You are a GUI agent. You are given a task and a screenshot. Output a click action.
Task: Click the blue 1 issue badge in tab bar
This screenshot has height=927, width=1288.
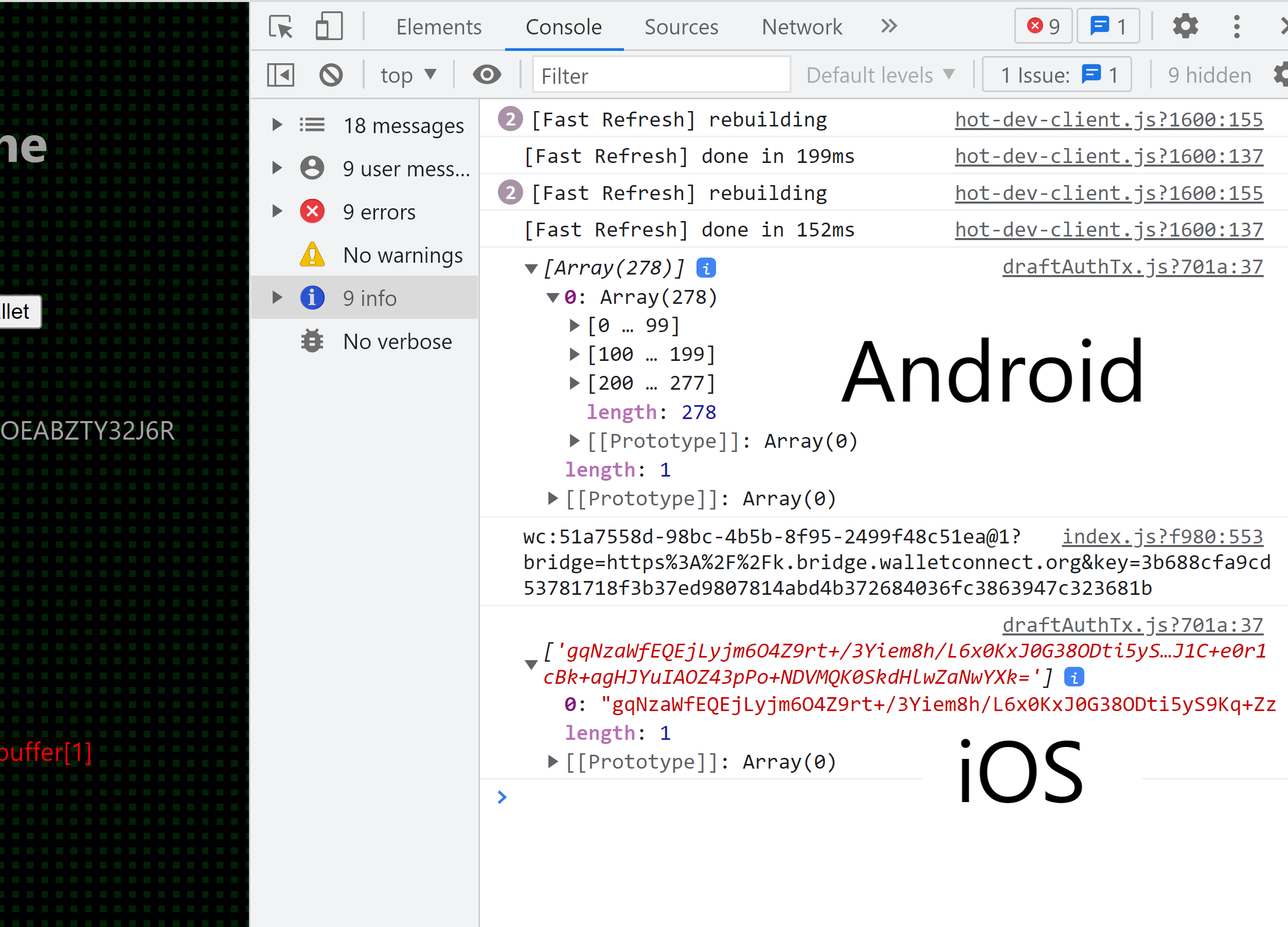pos(1108,26)
